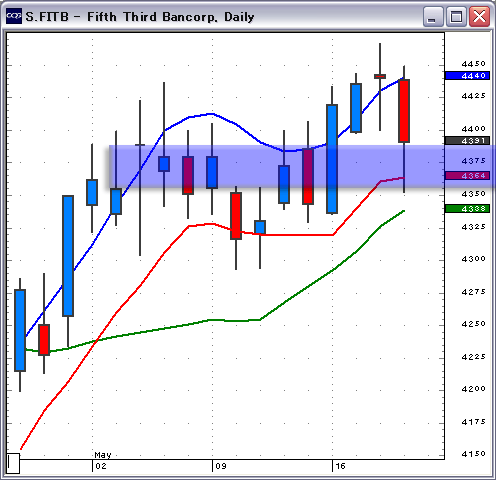Click the 4300 price scale value
This screenshot has height=480, width=496.
tap(473, 259)
